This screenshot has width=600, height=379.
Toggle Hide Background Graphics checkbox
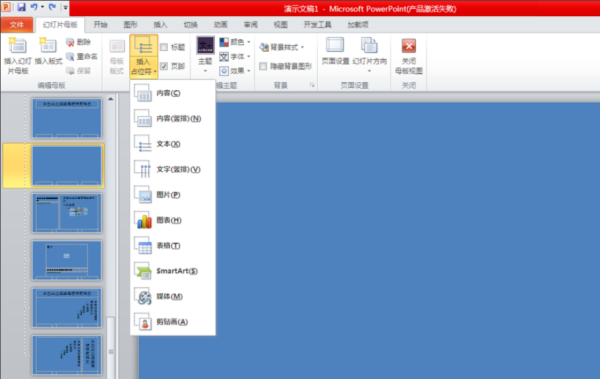tap(263, 66)
